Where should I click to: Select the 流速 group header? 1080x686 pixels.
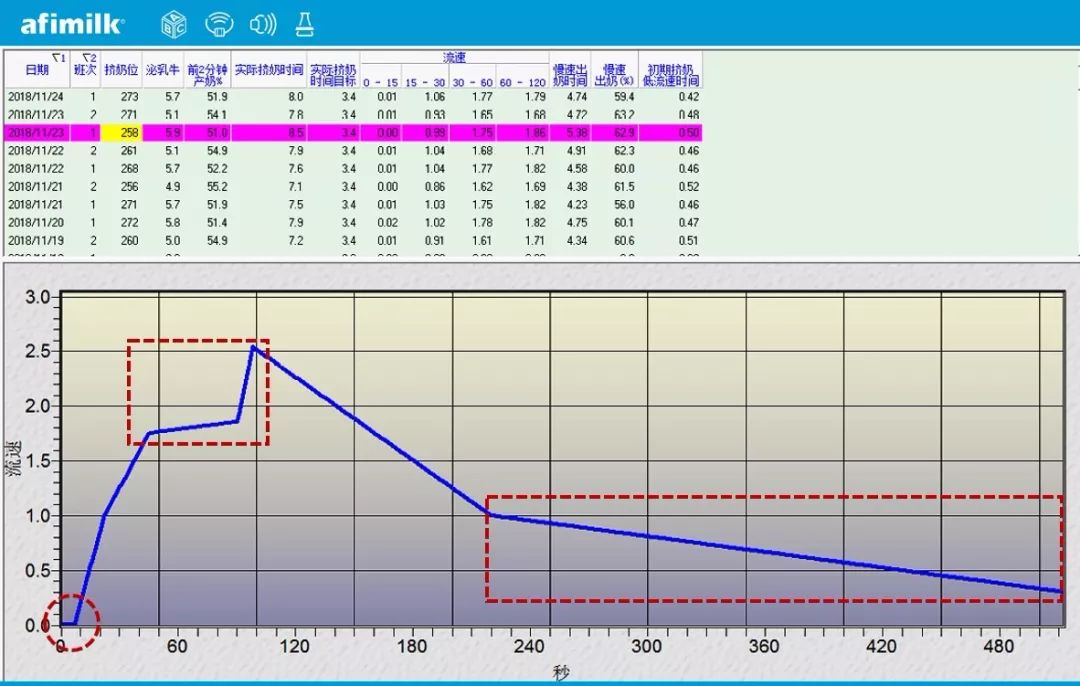click(x=454, y=58)
